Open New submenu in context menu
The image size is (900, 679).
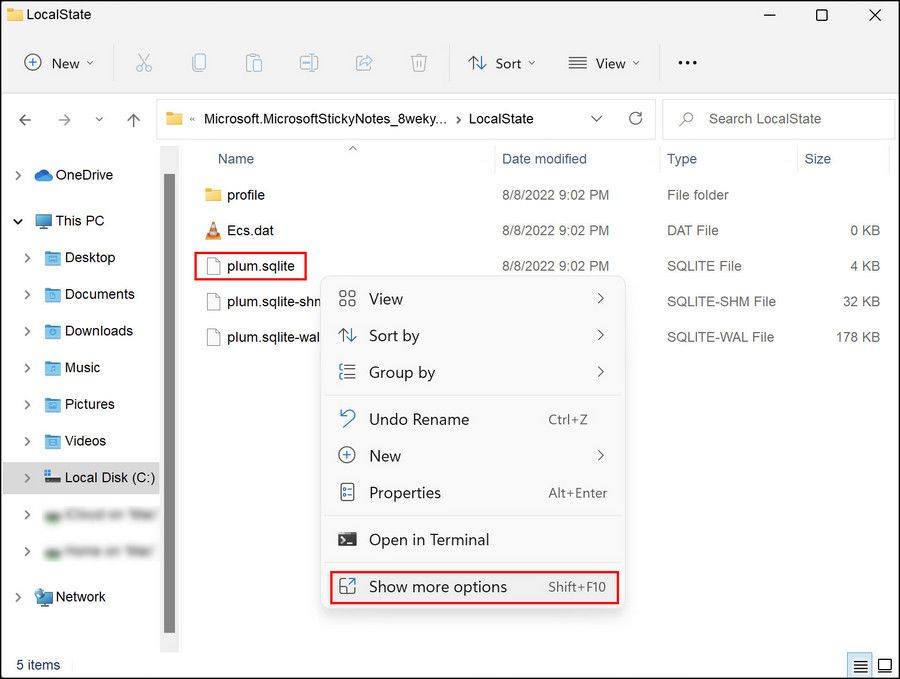click(x=473, y=456)
